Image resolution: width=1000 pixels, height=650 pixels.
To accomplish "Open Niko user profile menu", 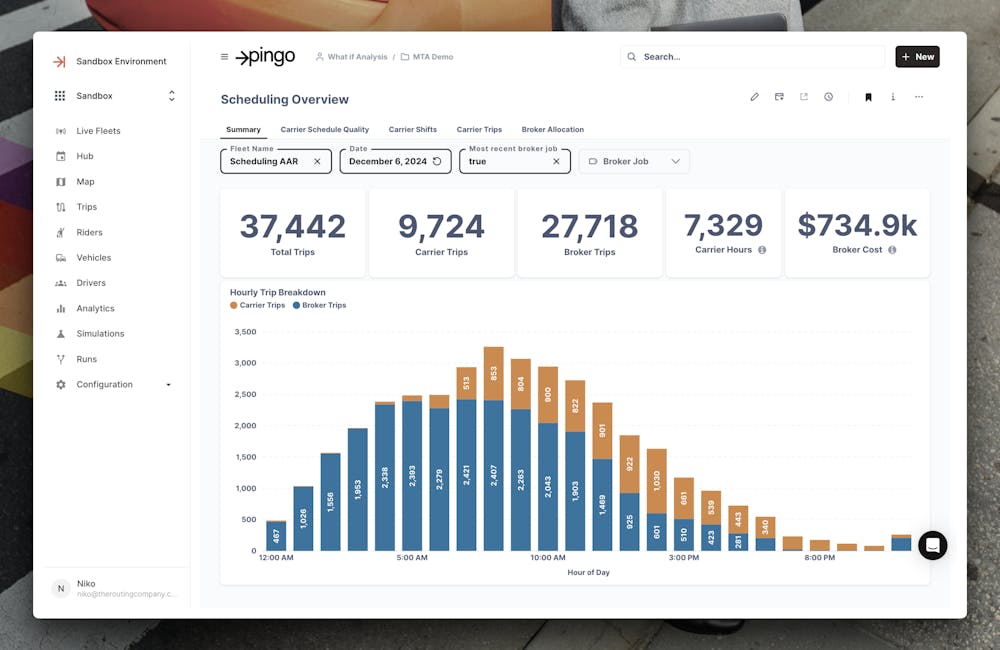I will pyautogui.click(x=117, y=588).
